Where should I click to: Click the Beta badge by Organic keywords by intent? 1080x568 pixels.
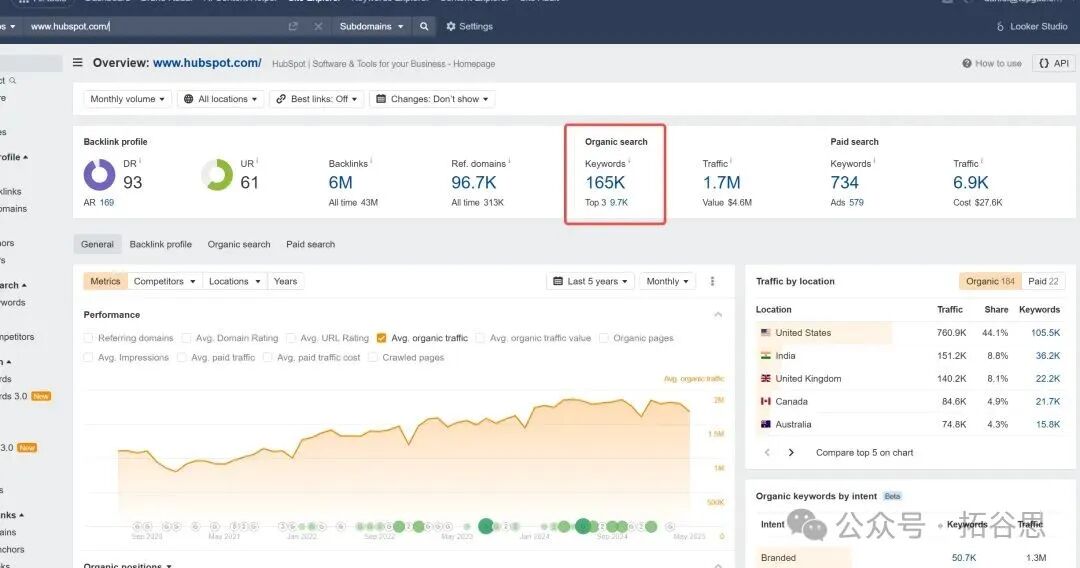point(892,496)
